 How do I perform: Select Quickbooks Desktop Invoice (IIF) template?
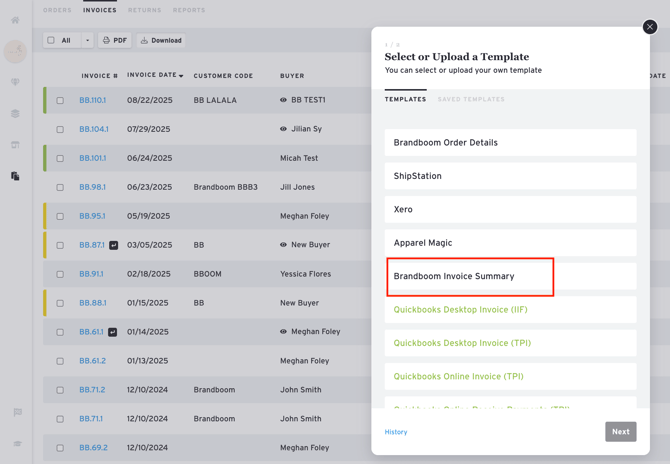[460, 310]
